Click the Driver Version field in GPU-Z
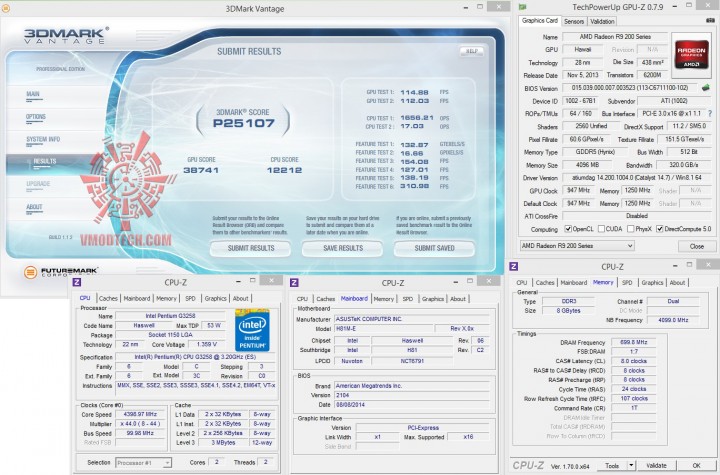Image resolution: width=720 pixels, height=475 pixels. [636, 177]
